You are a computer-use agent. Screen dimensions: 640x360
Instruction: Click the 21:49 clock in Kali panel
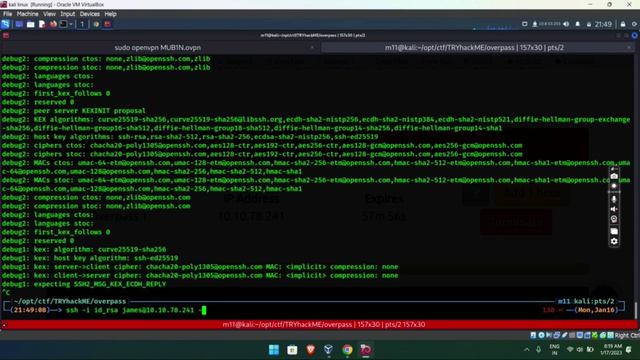603,24
